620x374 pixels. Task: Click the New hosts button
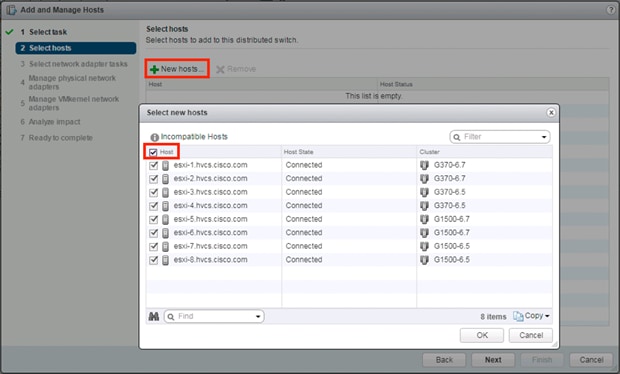(177, 69)
